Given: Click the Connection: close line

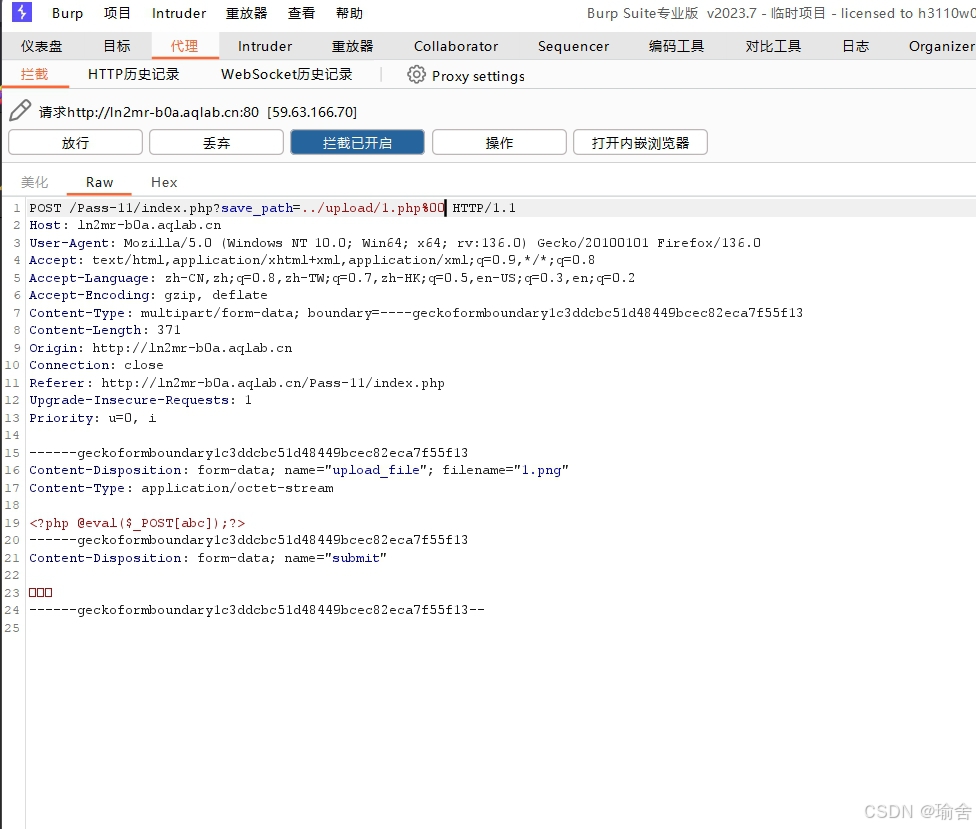Looking at the screenshot, I should coord(96,365).
